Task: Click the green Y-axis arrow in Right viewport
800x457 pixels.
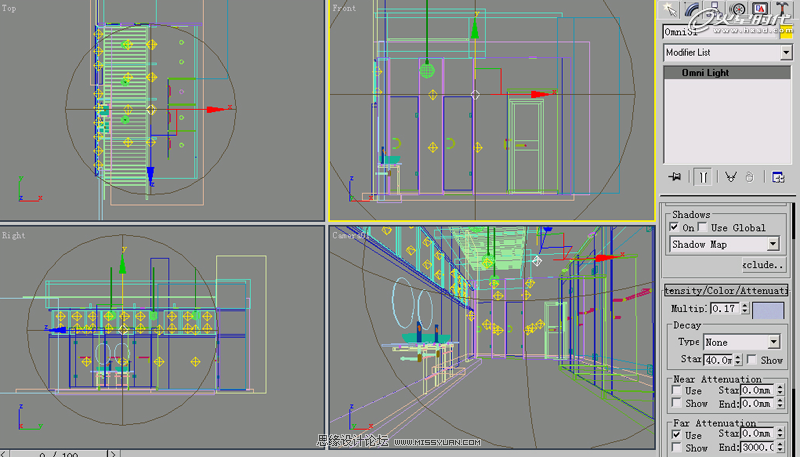Action: click(x=122, y=263)
